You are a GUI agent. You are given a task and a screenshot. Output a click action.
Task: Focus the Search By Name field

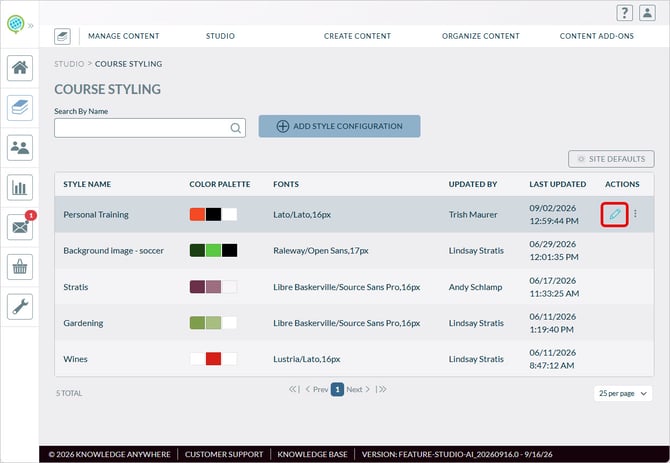click(150, 128)
